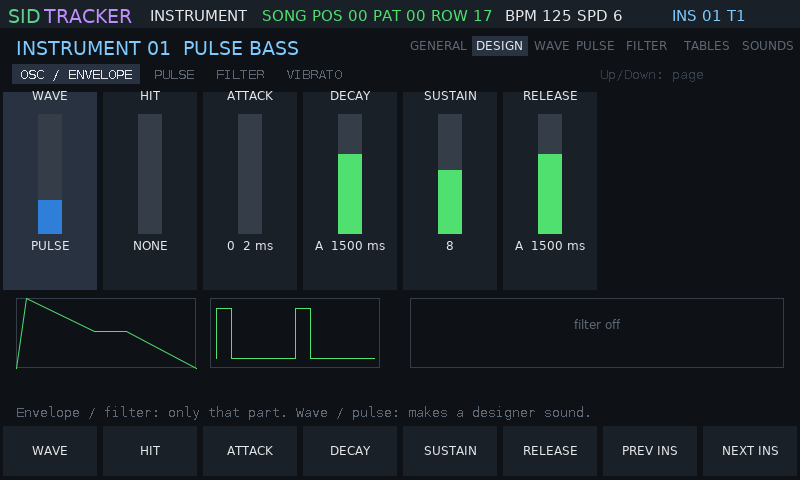
Task: Click the SONG POS 00 PAT 00 ROW 17 status
Action: [x=377, y=16]
